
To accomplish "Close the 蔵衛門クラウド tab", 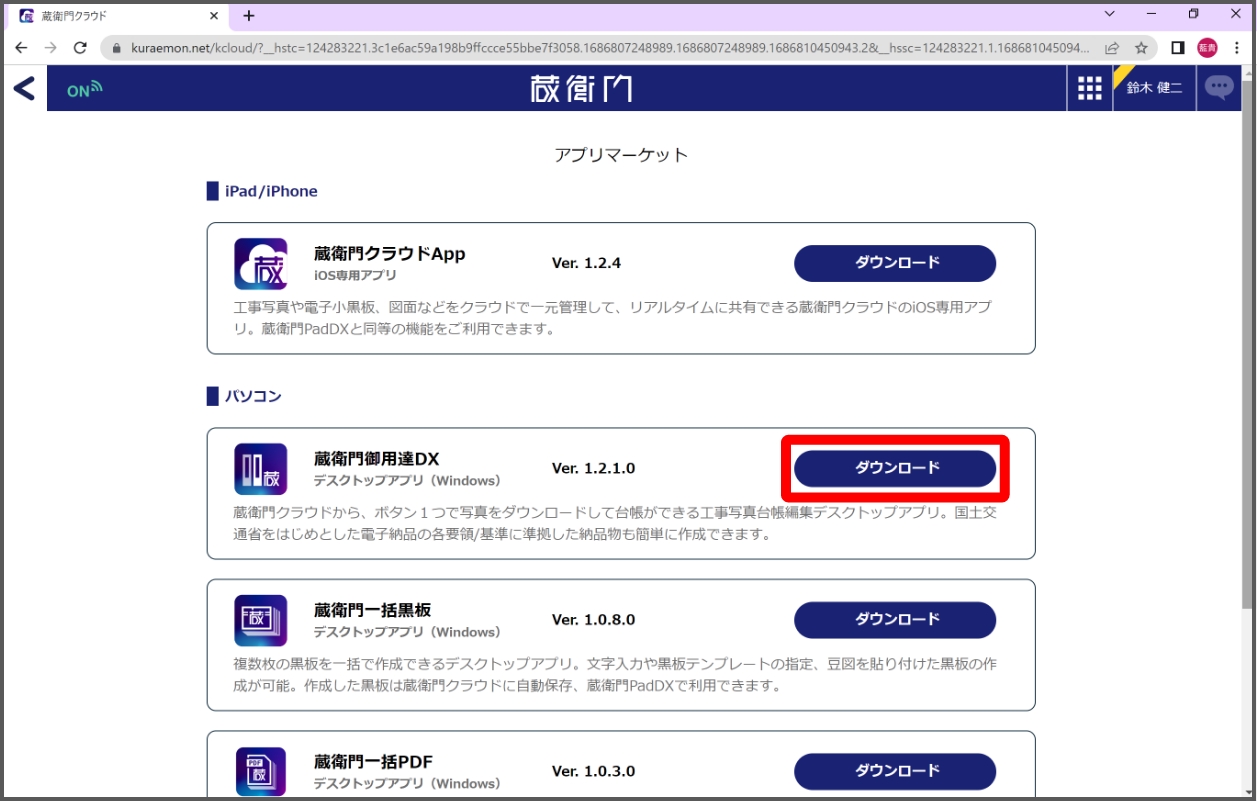I will (214, 16).
